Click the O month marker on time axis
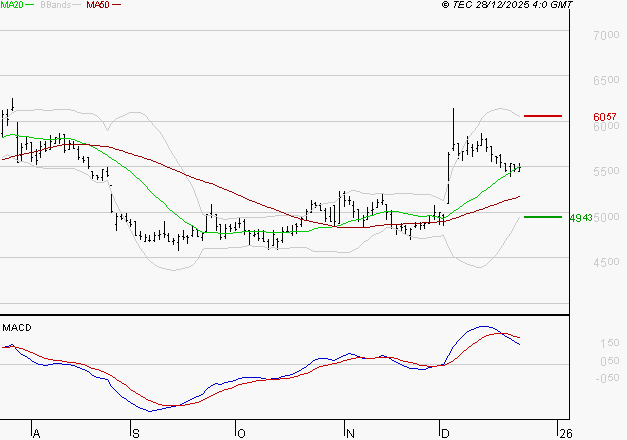The image size is (627, 440). (x=241, y=434)
